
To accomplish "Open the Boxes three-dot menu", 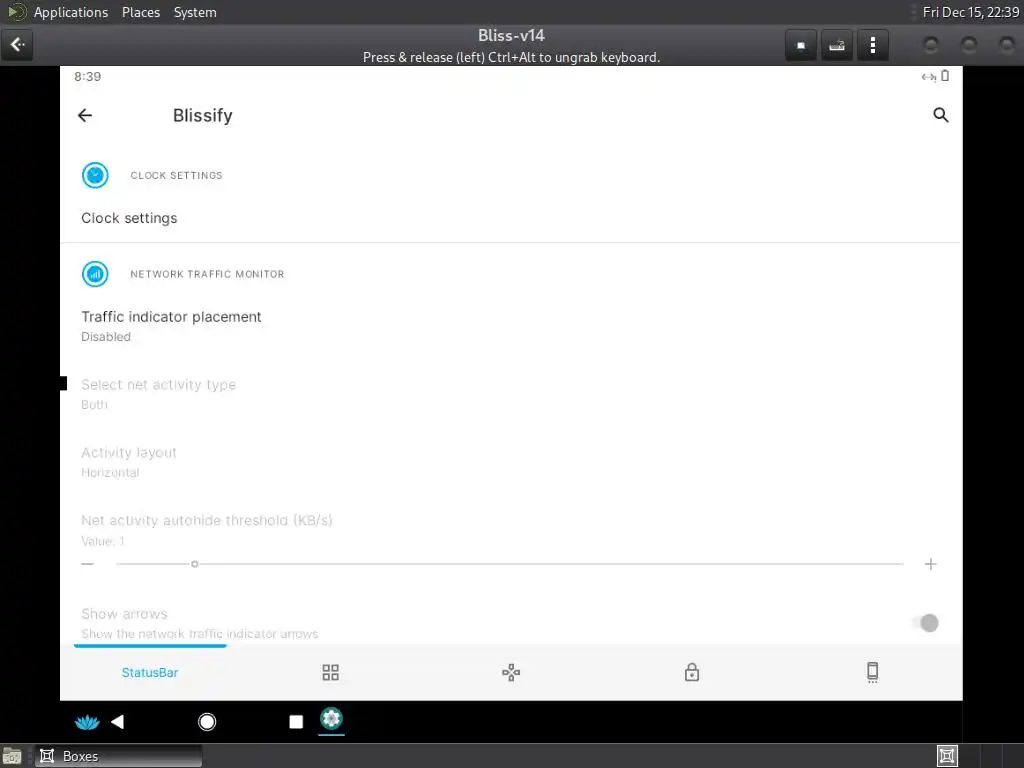I will pos(872,46).
